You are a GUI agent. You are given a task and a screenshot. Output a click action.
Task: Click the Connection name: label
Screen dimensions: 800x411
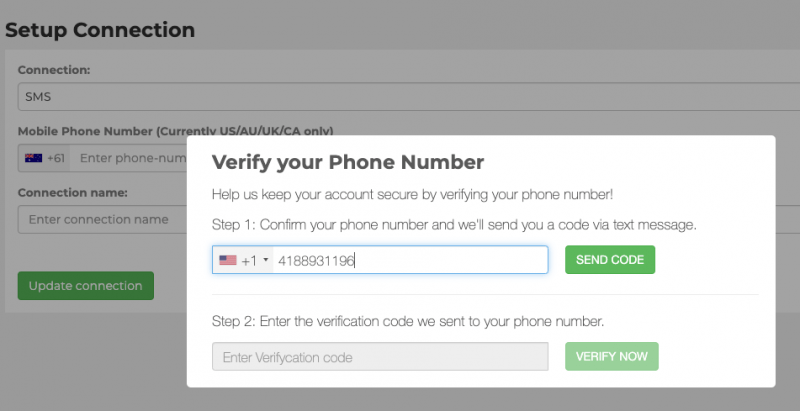(x=73, y=192)
